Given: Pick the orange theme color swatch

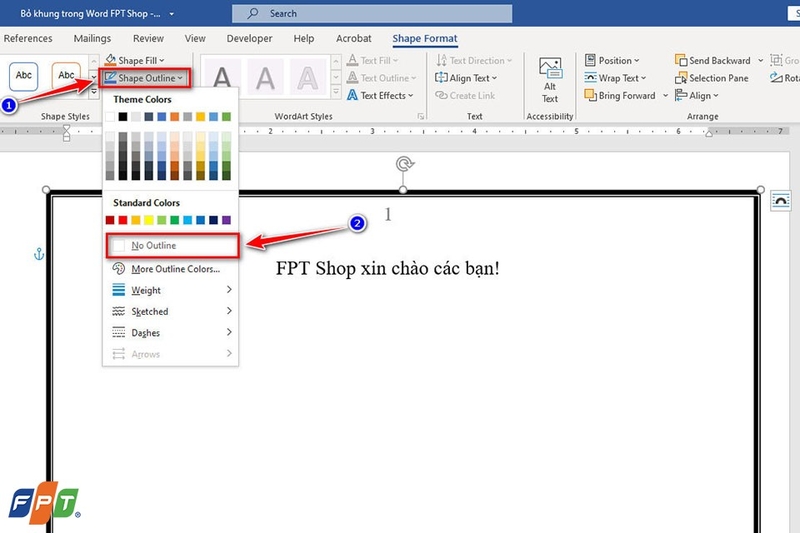Looking at the screenshot, I should [x=174, y=117].
